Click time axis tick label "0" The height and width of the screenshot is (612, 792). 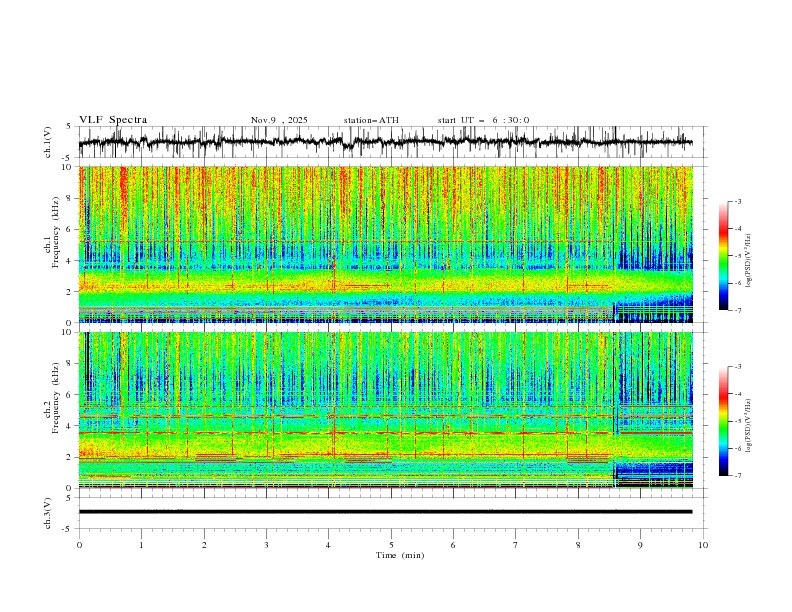[x=79, y=545]
